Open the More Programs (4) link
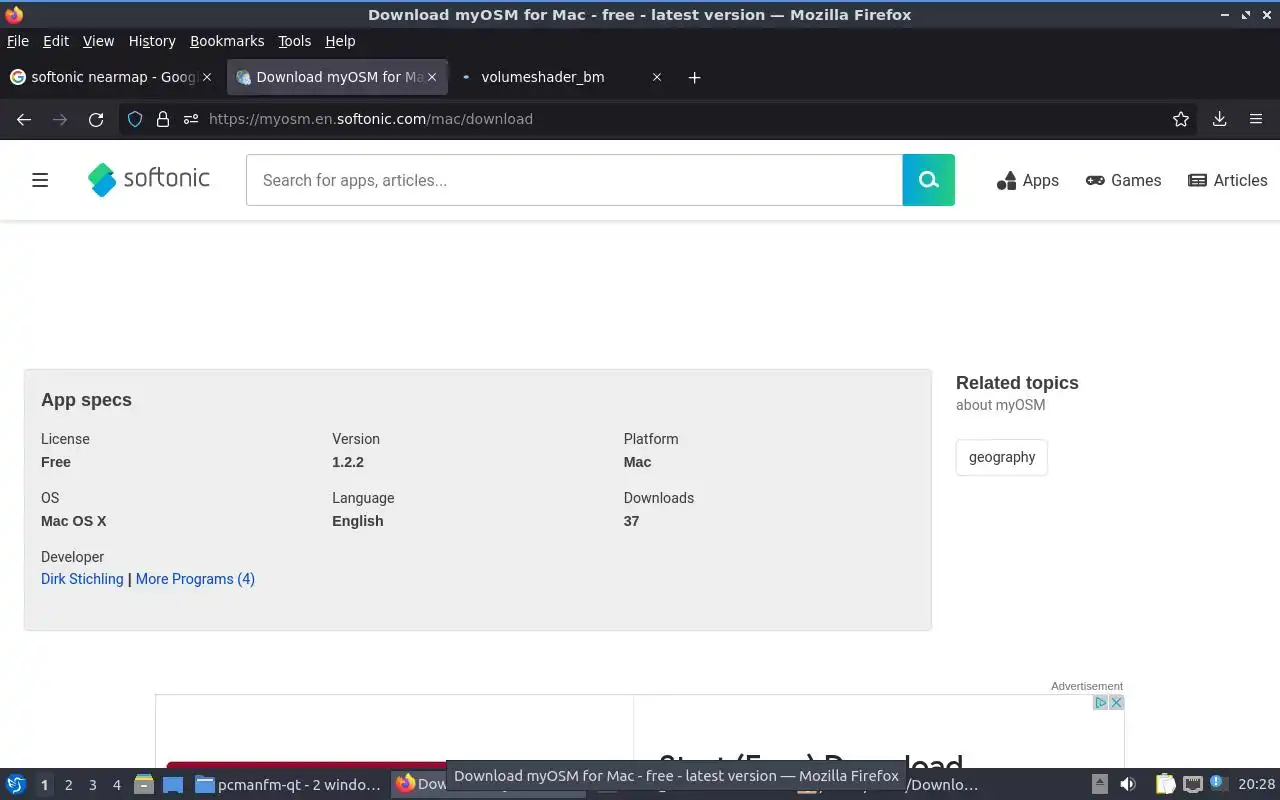Screen dimensions: 1280x800 coord(195,579)
